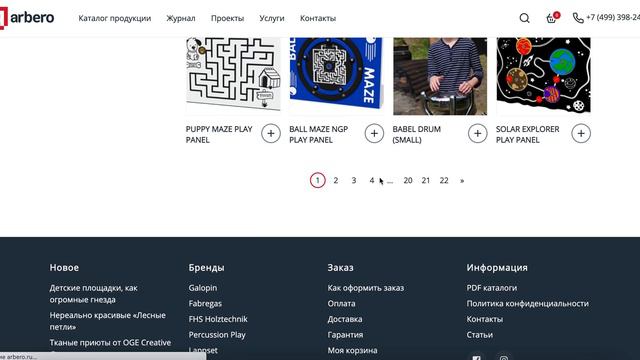Click the arbero logo

coord(27,18)
